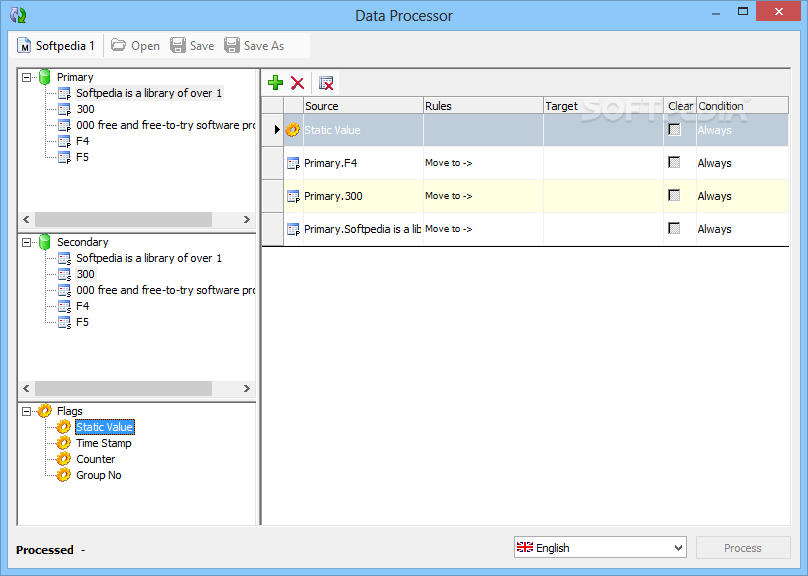Screen dimensions: 808x576
Task: Click 'Move to ->' in Primary.F4 row
Action: 448,163
